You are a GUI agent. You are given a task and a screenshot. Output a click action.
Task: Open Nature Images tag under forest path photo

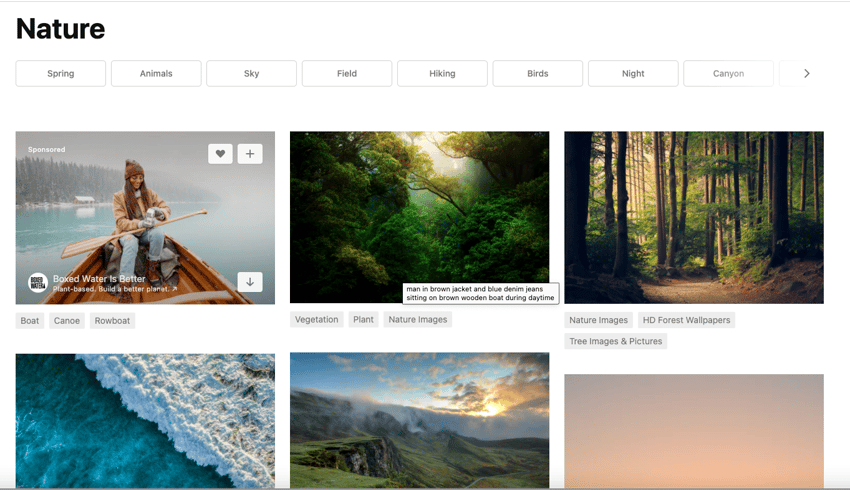pos(598,320)
